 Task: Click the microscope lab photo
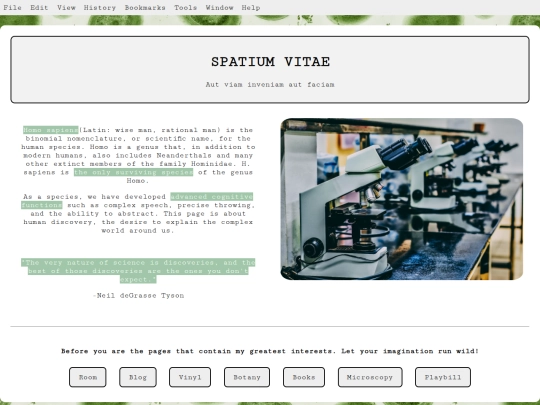coord(402,199)
